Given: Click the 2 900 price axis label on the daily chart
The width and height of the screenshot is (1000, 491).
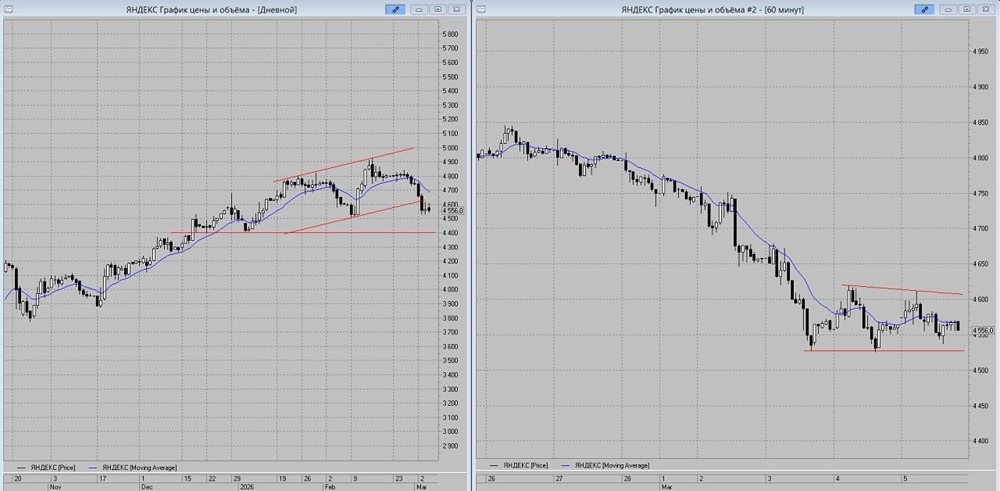Looking at the screenshot, I should click(452, 446).
